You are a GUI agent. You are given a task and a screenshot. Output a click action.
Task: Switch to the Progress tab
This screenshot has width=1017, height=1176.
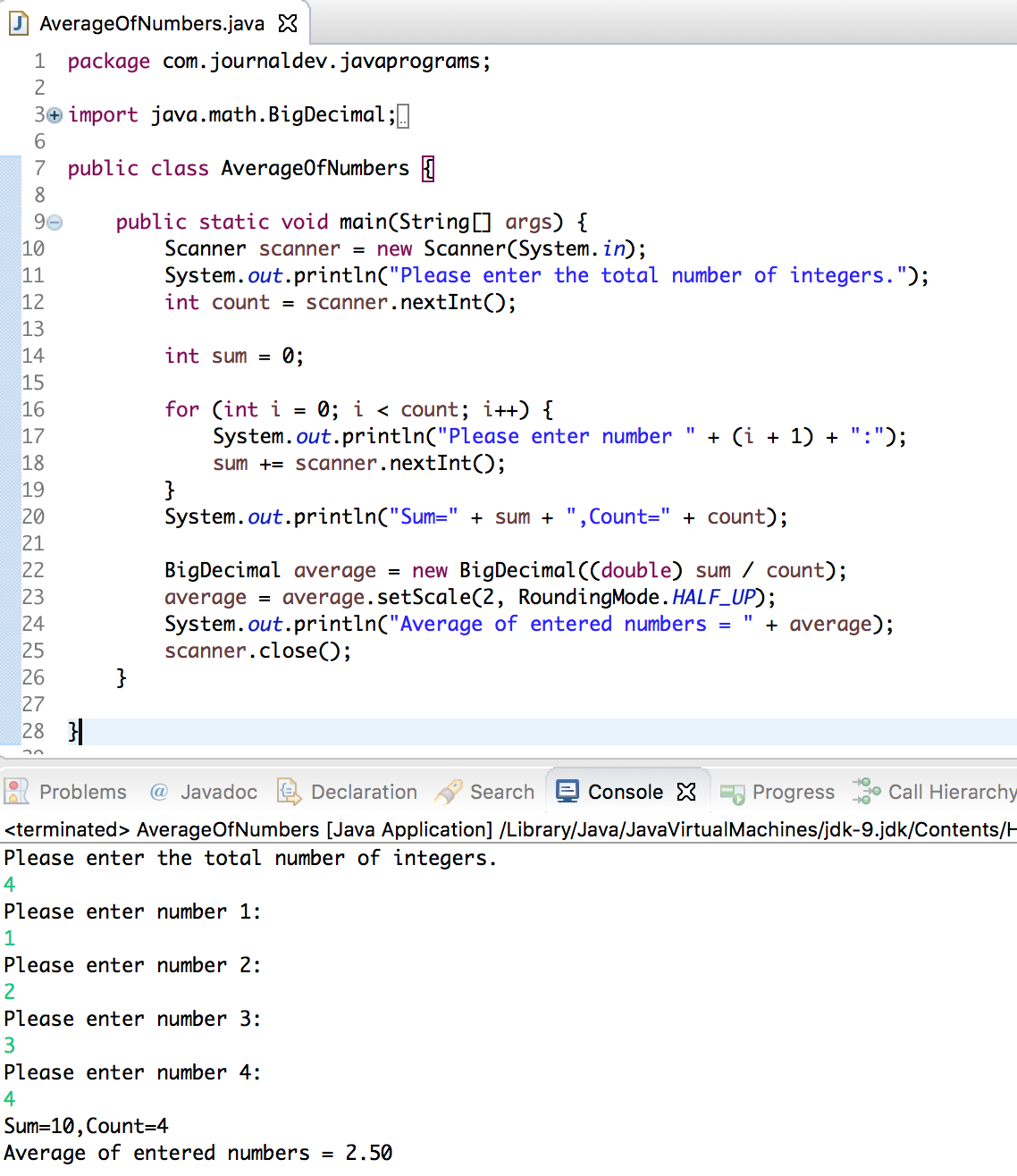click(792, 792)
